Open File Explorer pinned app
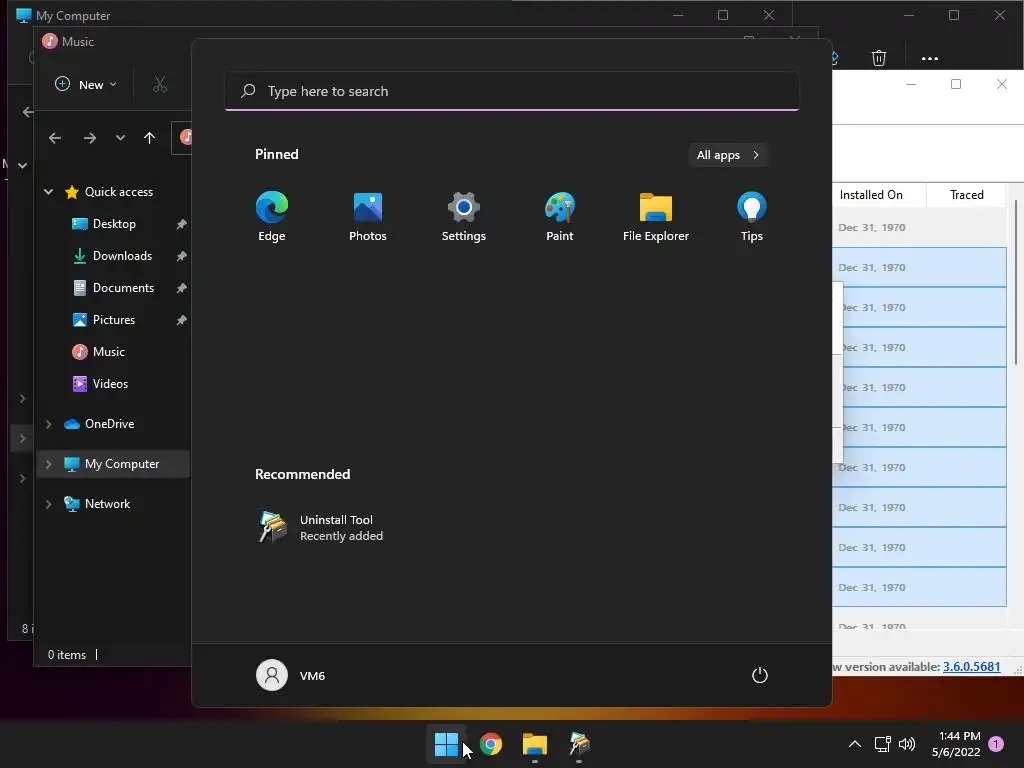This screenshot has height=768, width=1024. point(656,216)
